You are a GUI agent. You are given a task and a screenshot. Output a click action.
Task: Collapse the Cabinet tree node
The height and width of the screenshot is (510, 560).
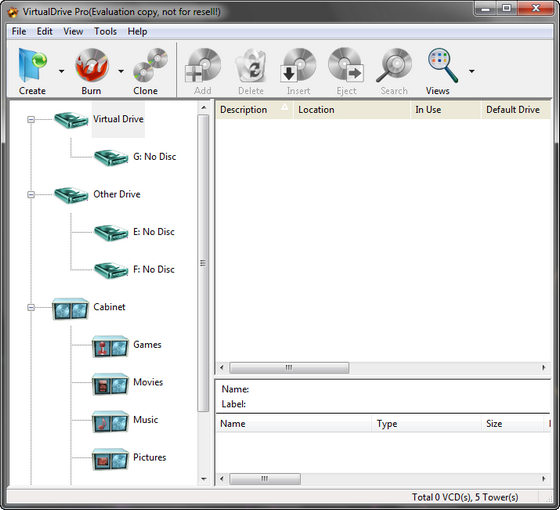point(31,307)
